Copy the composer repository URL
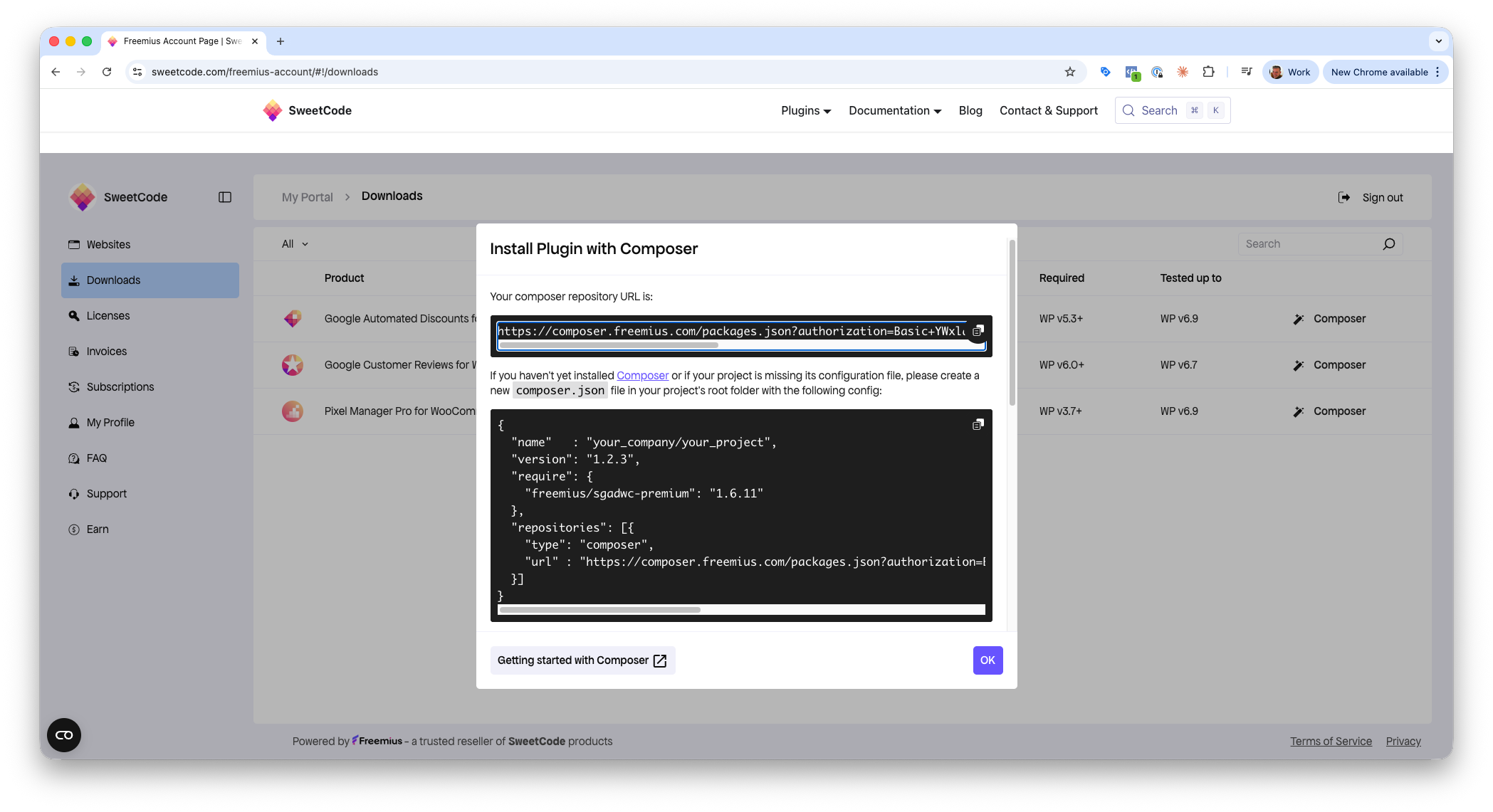1493x812 pixels. coord(977,330)
